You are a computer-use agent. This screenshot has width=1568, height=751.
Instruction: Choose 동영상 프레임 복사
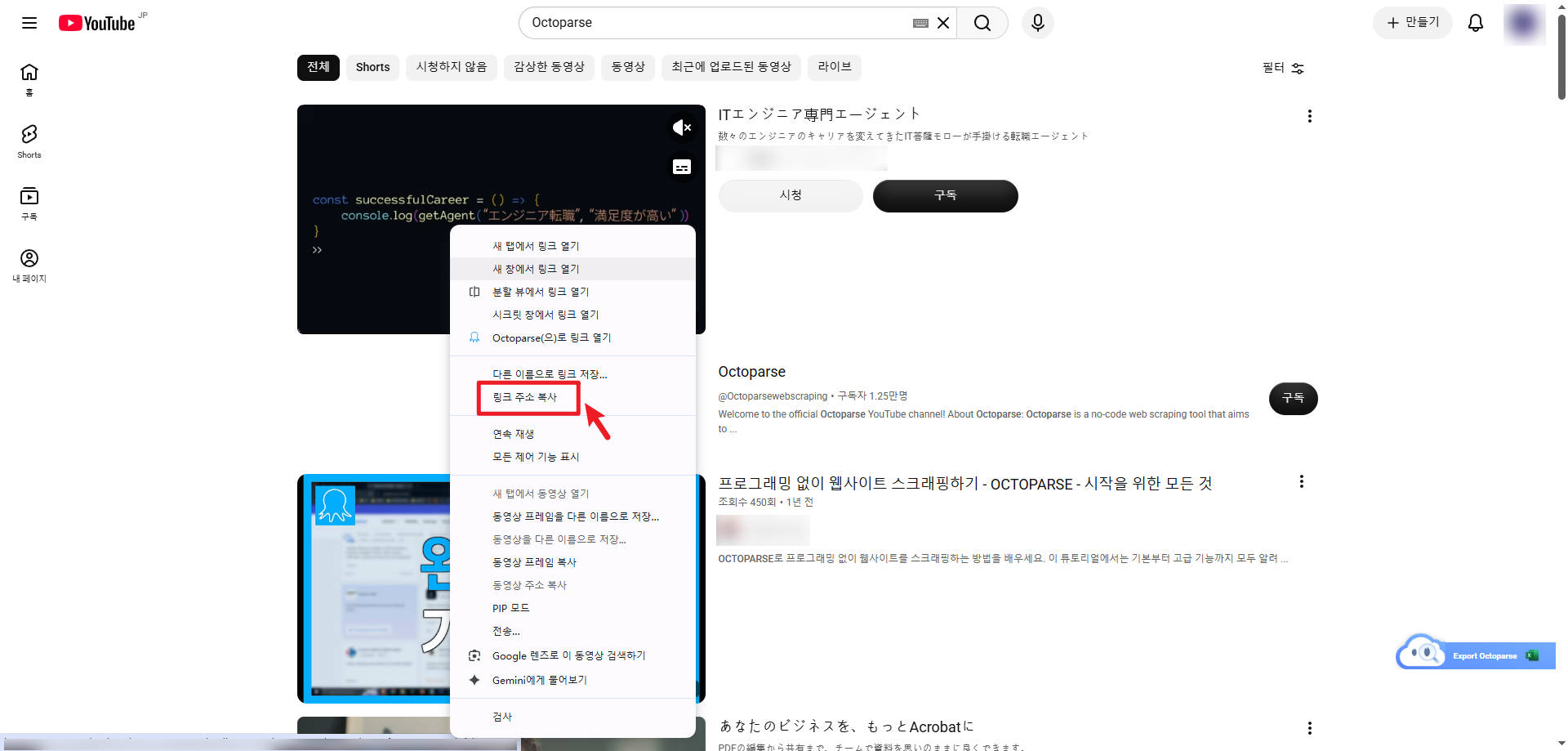pos(572,562)
